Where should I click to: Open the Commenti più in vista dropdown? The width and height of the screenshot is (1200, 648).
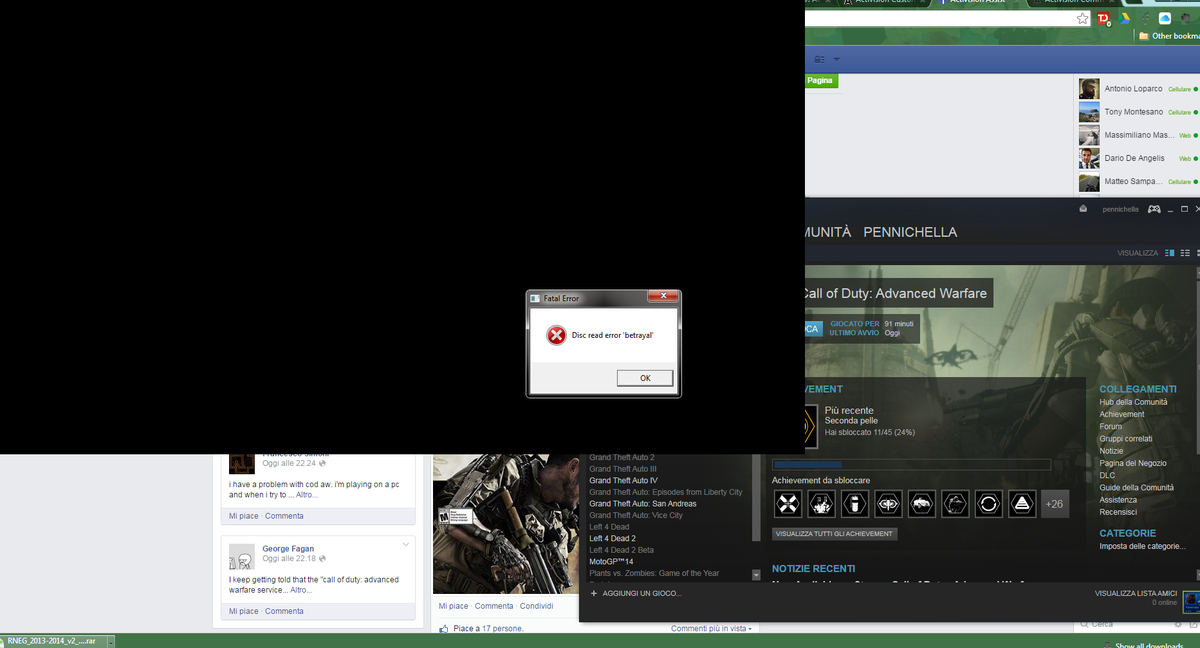(711, 628)
